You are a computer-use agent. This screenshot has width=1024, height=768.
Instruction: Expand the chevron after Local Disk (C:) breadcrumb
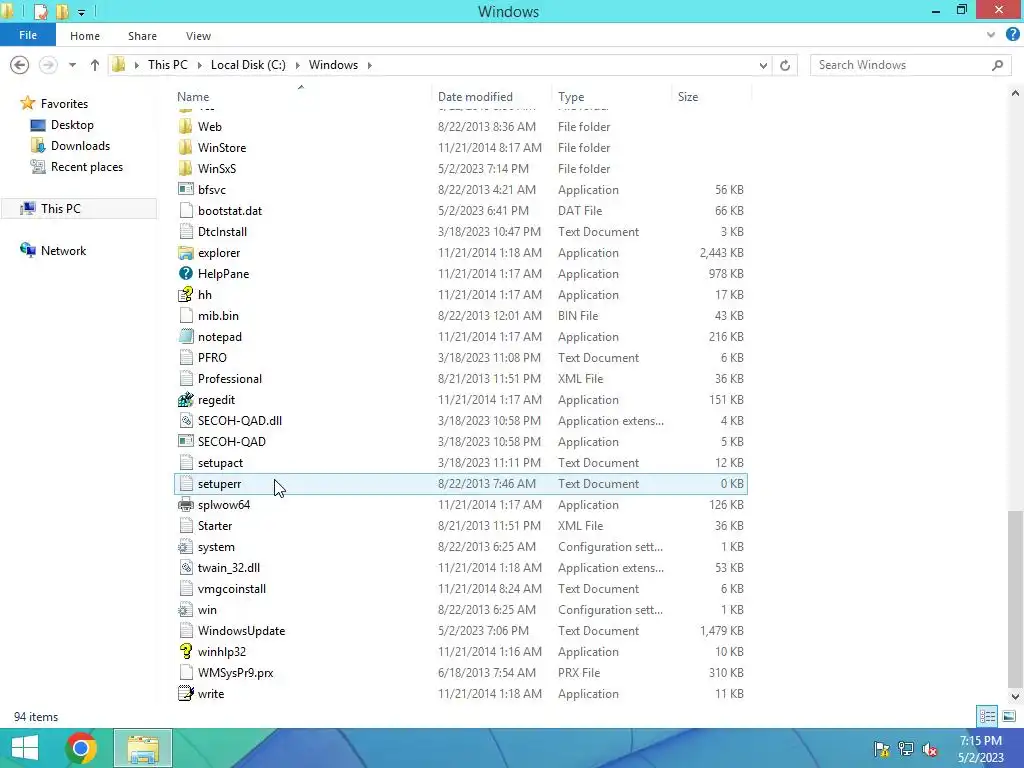(x=297, y=65)
